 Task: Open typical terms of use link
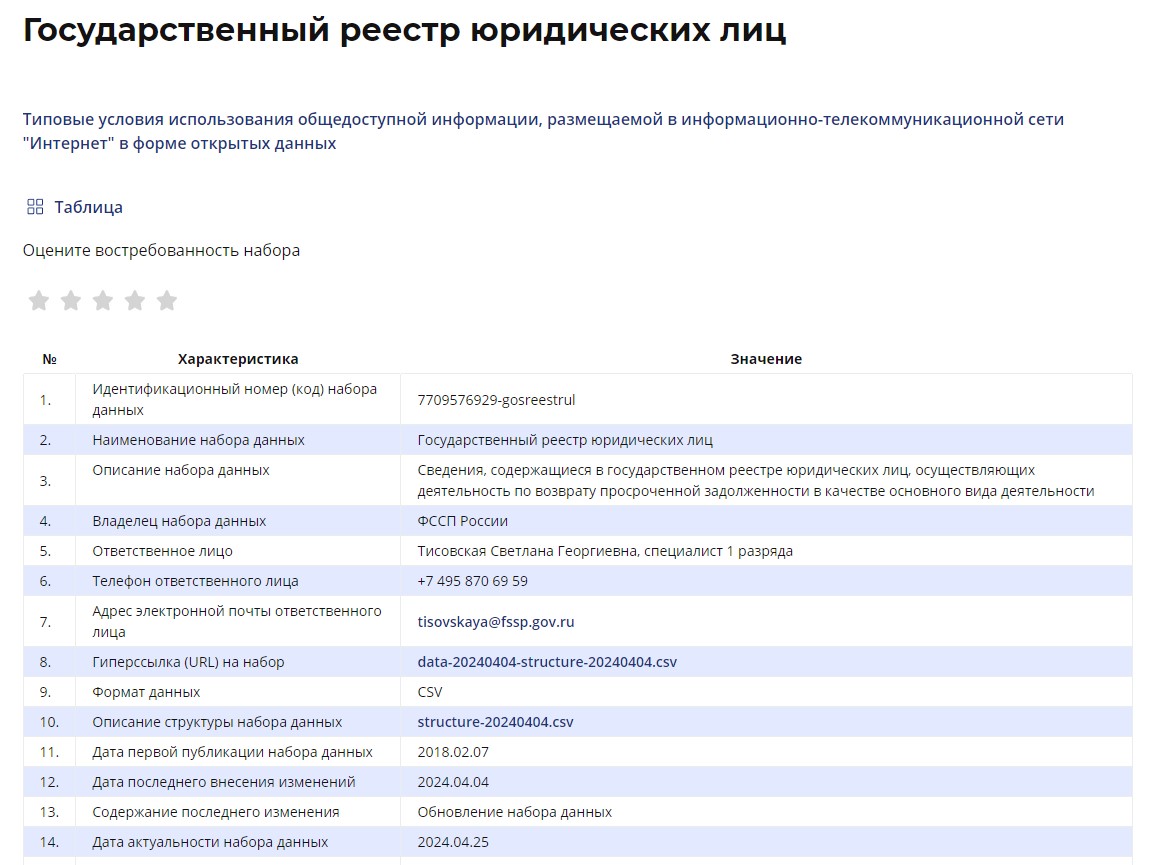[x=543, y=131]
